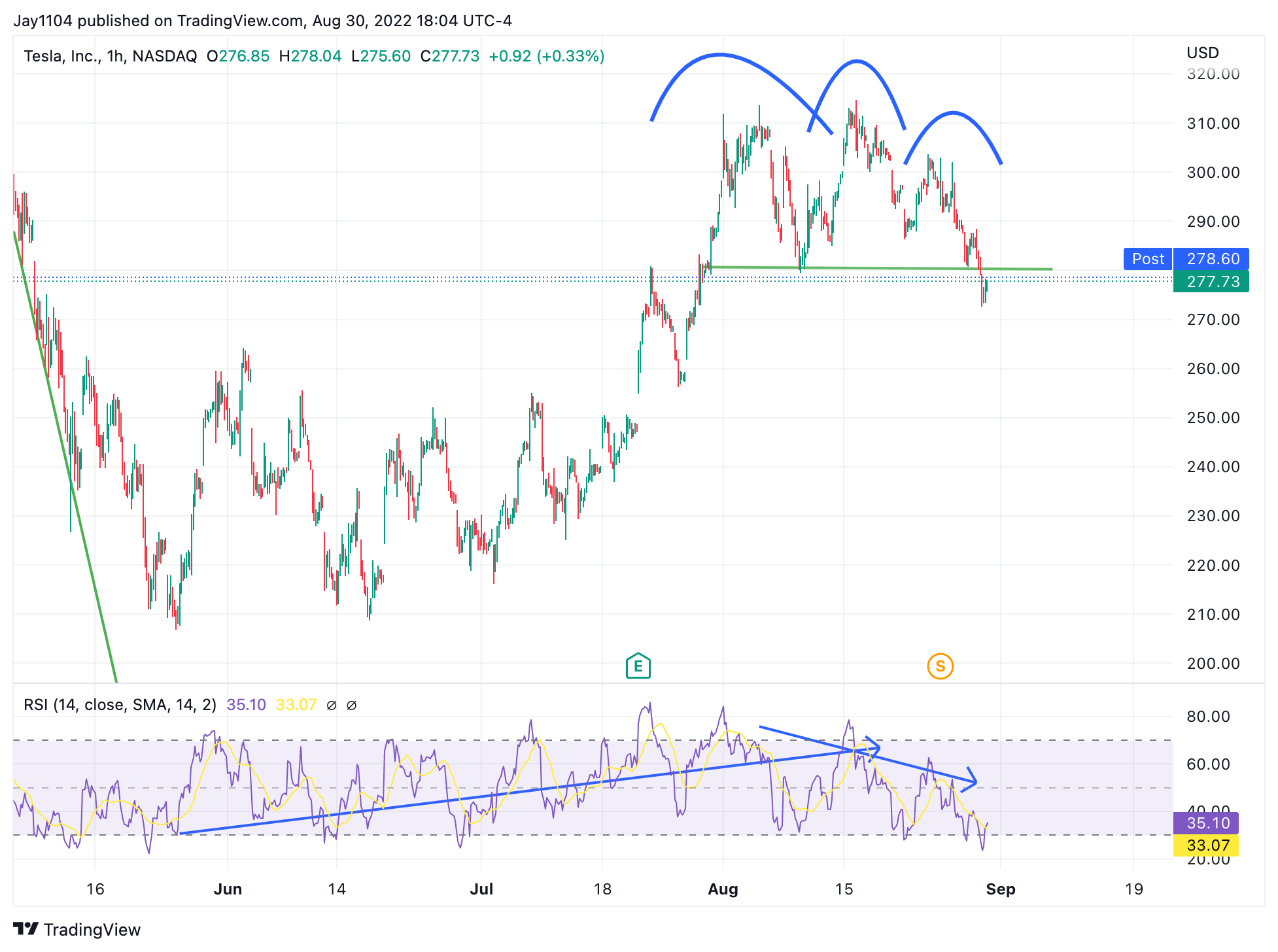Click the '19' date label on time axis

click(x=1133, y=889)
